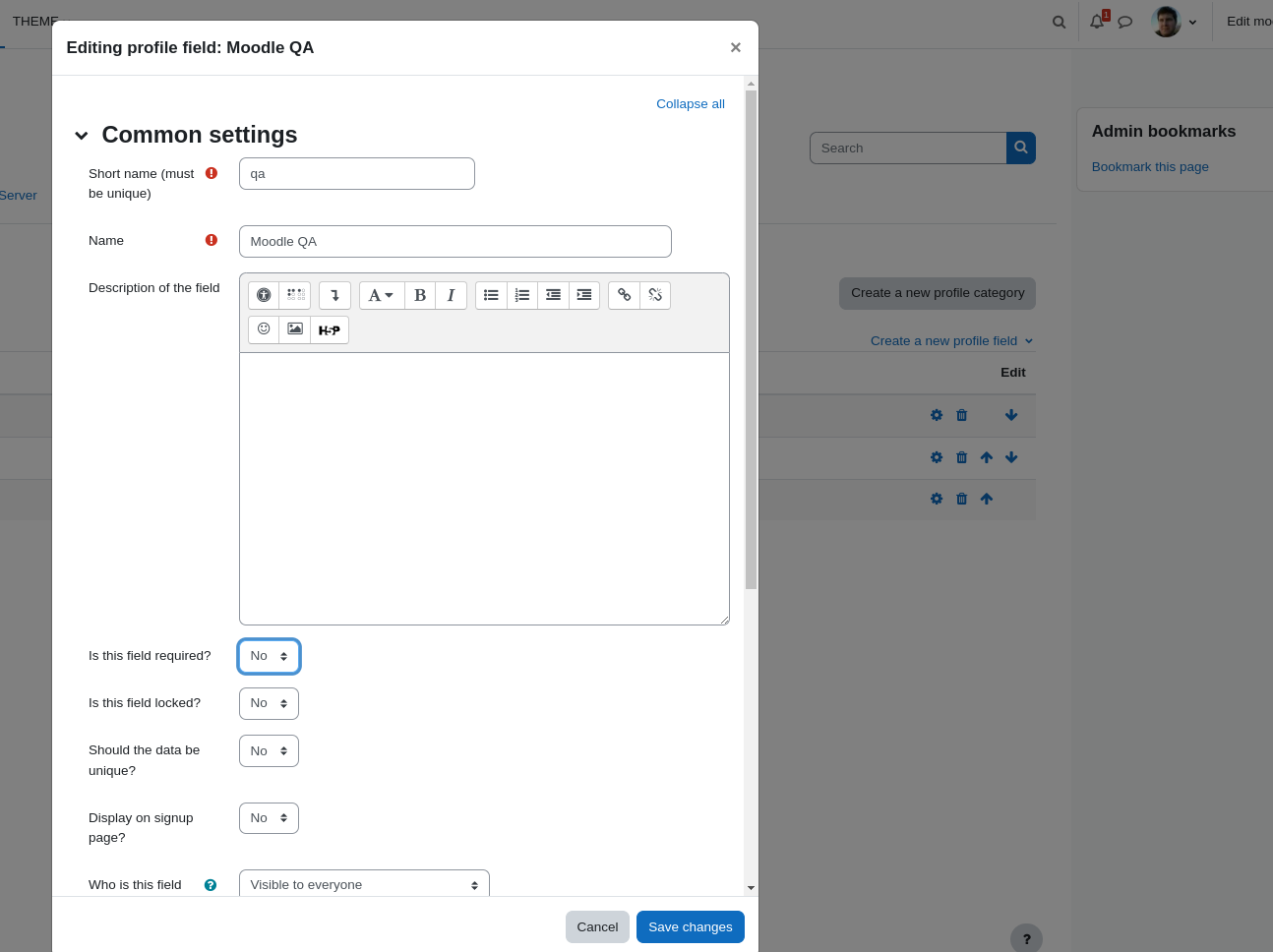
Task: Close the editing profile field dialog
Action: (x=735, y=47)
